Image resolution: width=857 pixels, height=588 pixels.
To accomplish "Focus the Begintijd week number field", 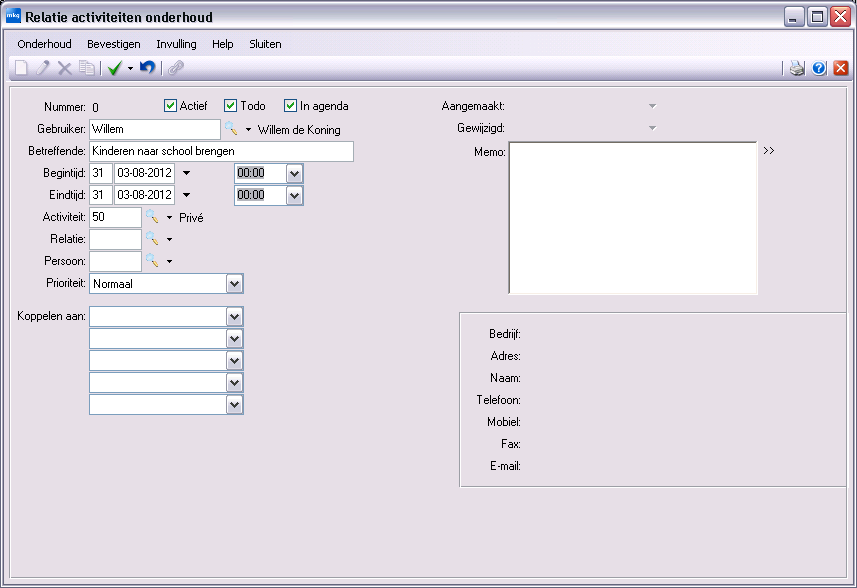I will pyautogui.click(x=101, y=173).
